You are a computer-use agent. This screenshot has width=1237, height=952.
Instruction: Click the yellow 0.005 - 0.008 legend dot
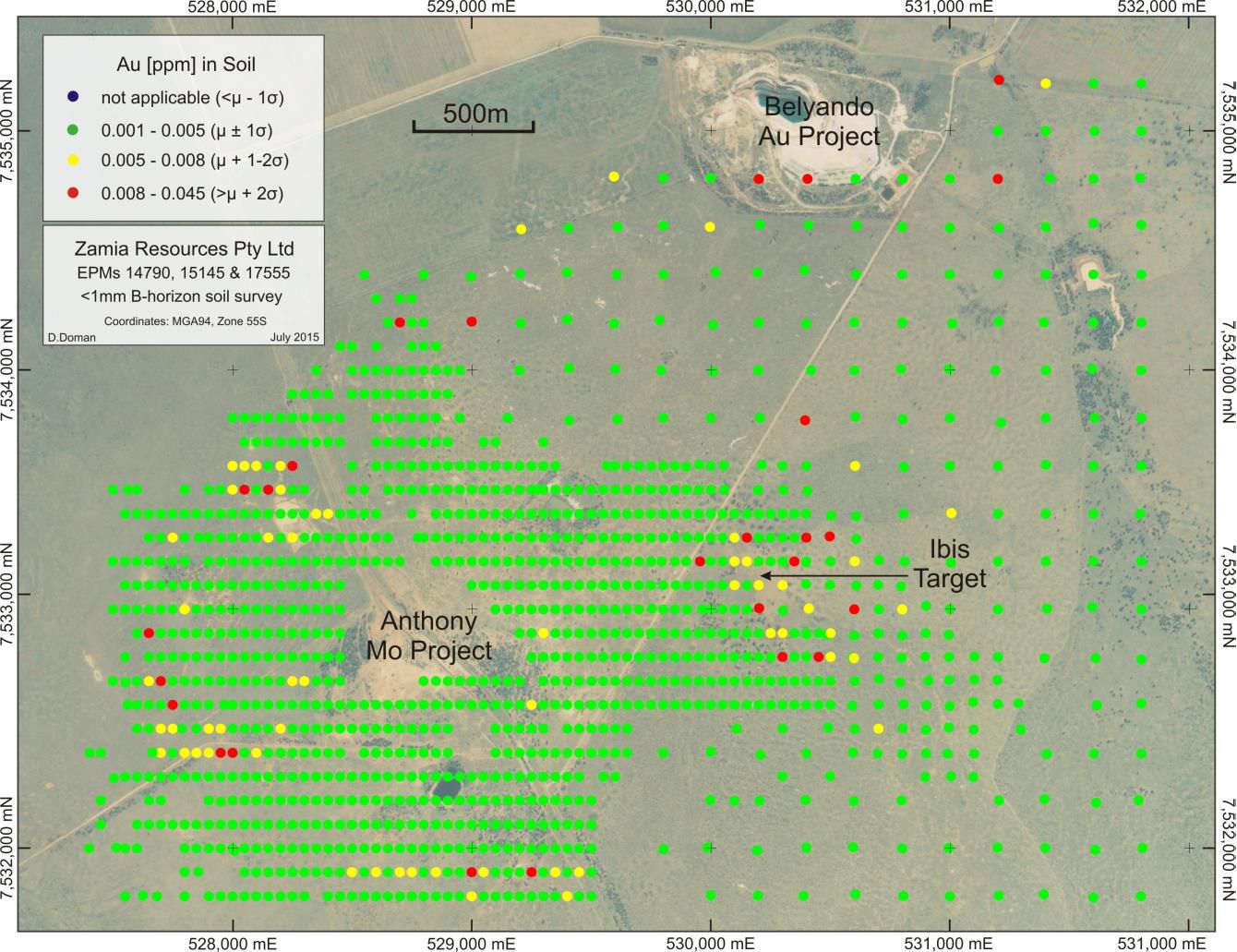click(73, 161)
